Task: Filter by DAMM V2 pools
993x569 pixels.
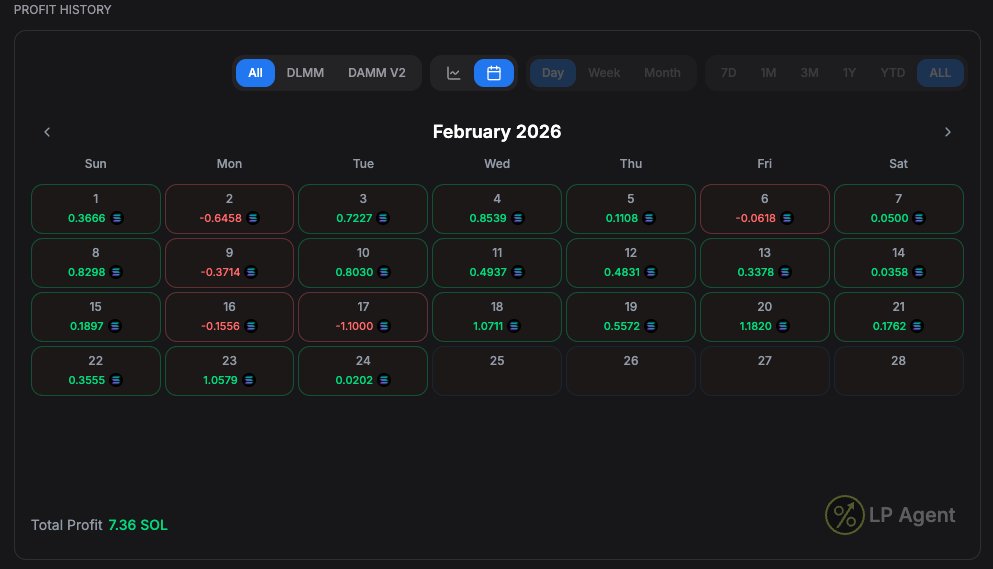Action: 377,73
